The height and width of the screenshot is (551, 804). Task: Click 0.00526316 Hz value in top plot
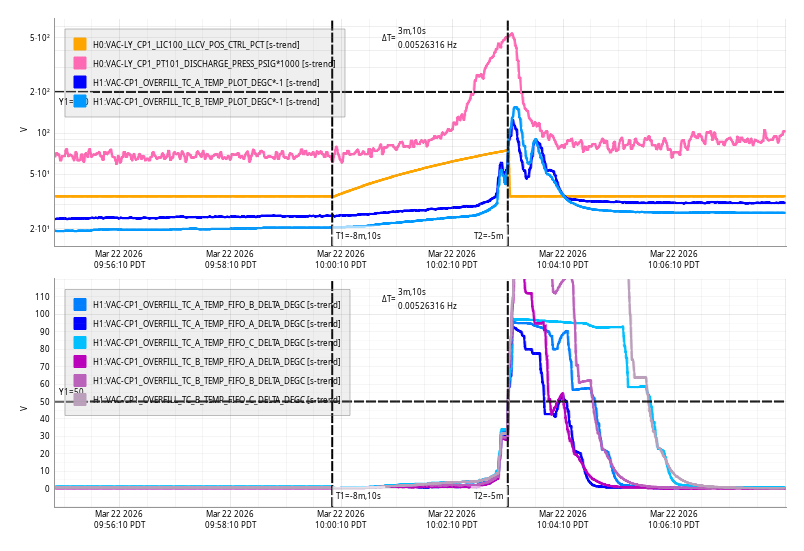(x=427, y=45)
